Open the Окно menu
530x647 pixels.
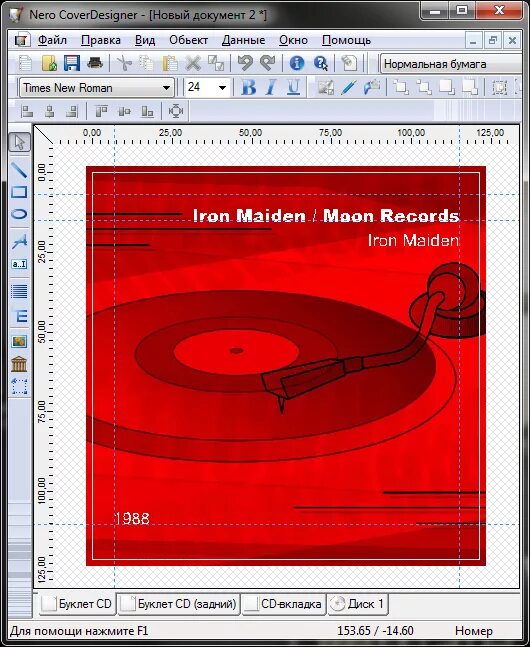293,40
